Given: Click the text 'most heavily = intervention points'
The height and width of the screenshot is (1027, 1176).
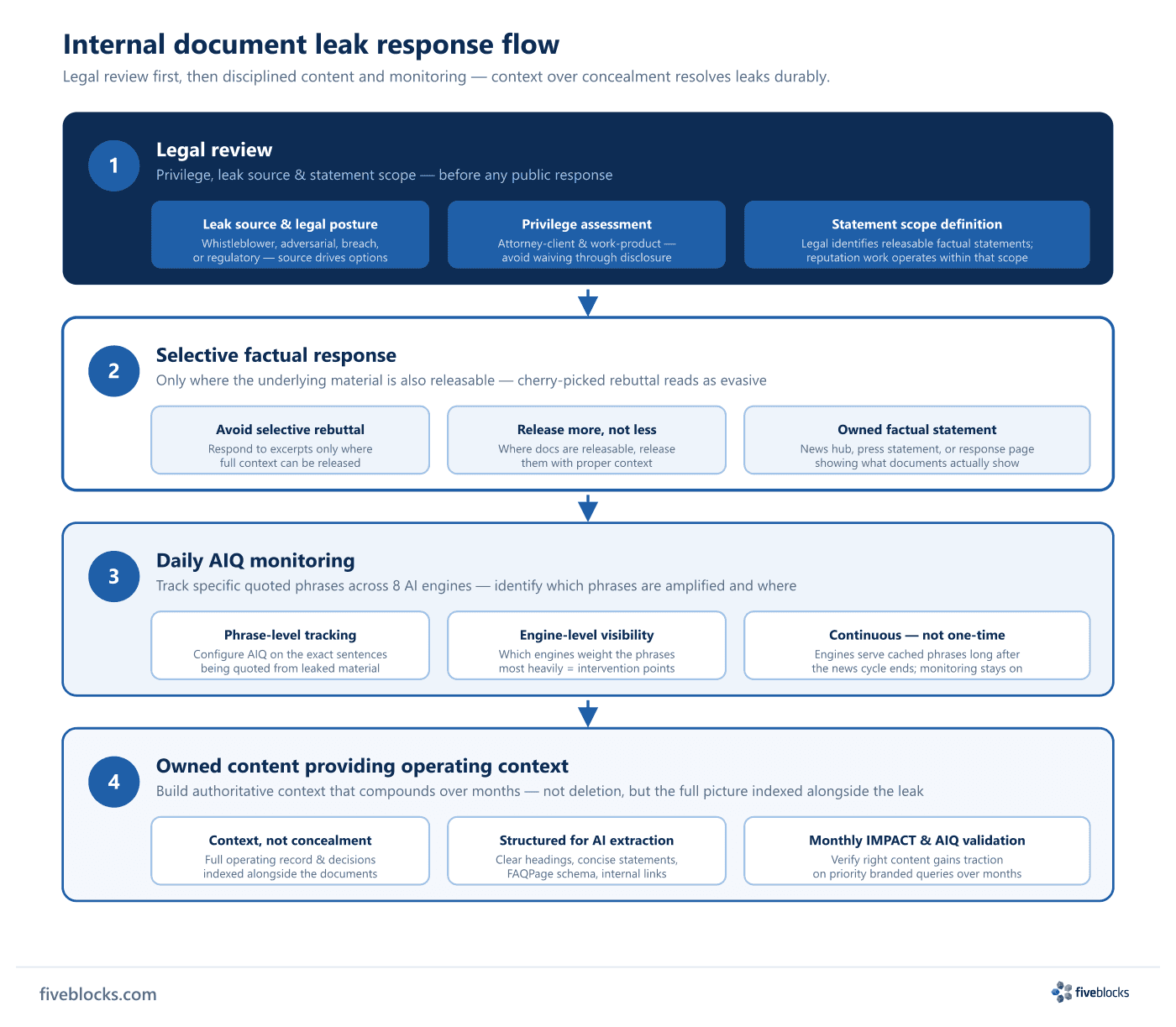Looking at the screenshot, I should click(x=586, y=668).
